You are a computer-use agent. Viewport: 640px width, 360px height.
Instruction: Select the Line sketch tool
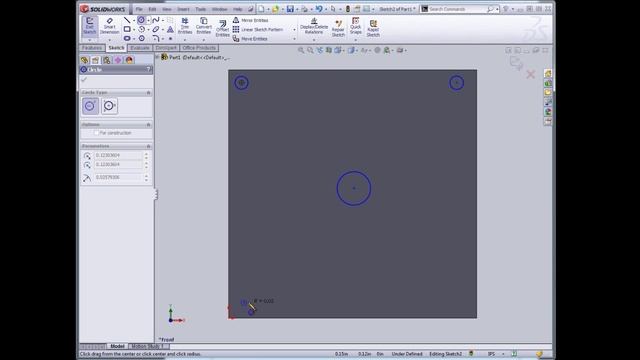tap(127, 20)
